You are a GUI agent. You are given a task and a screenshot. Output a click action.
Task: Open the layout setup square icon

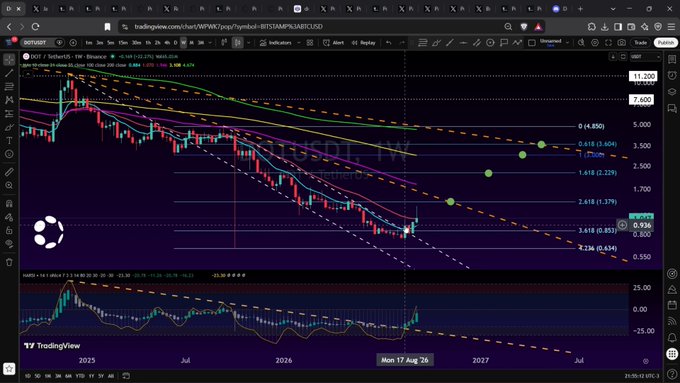click(x=532, y=43)
